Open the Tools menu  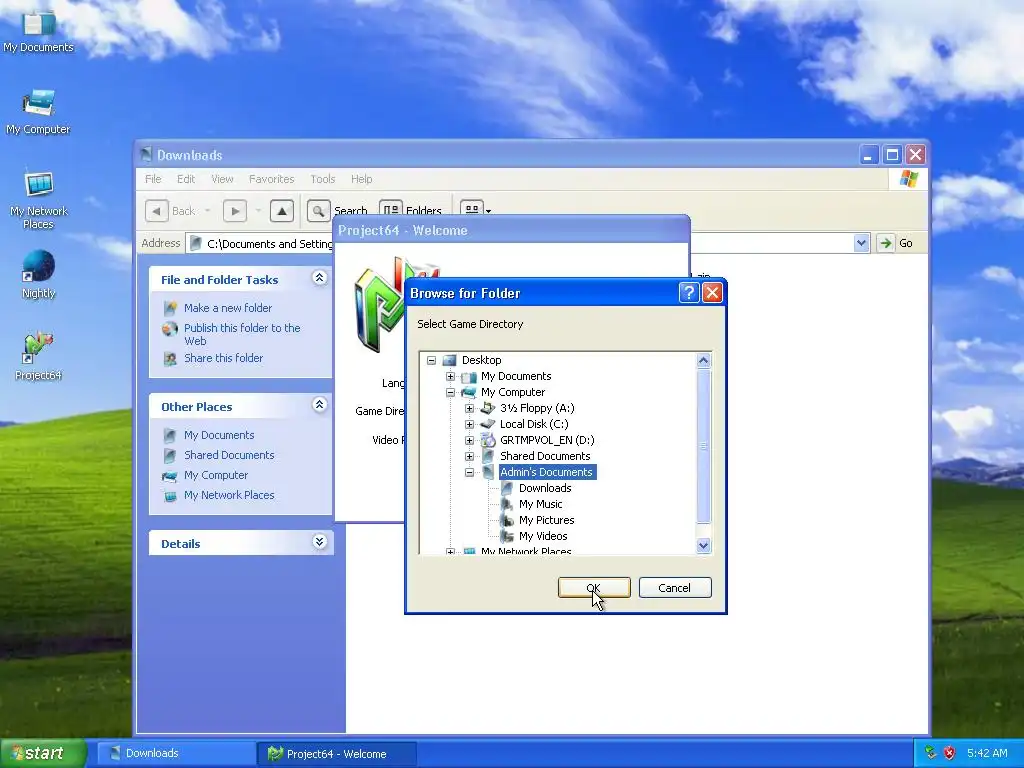[x=323, y=179]
